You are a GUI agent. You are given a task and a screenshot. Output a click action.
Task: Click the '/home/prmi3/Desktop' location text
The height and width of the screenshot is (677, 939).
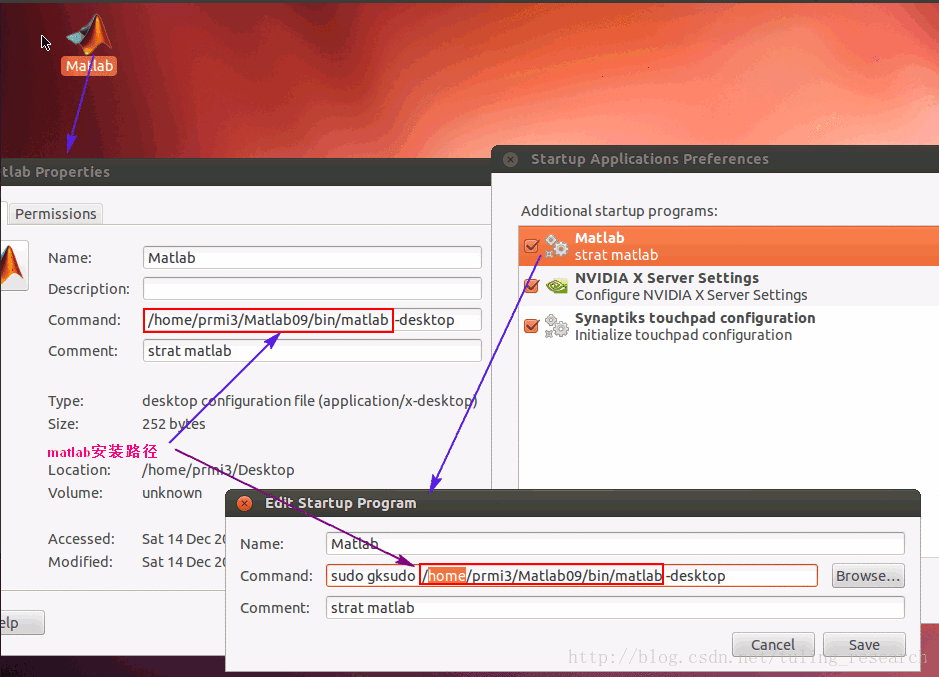pyautogui.click(x=218, y=470)
